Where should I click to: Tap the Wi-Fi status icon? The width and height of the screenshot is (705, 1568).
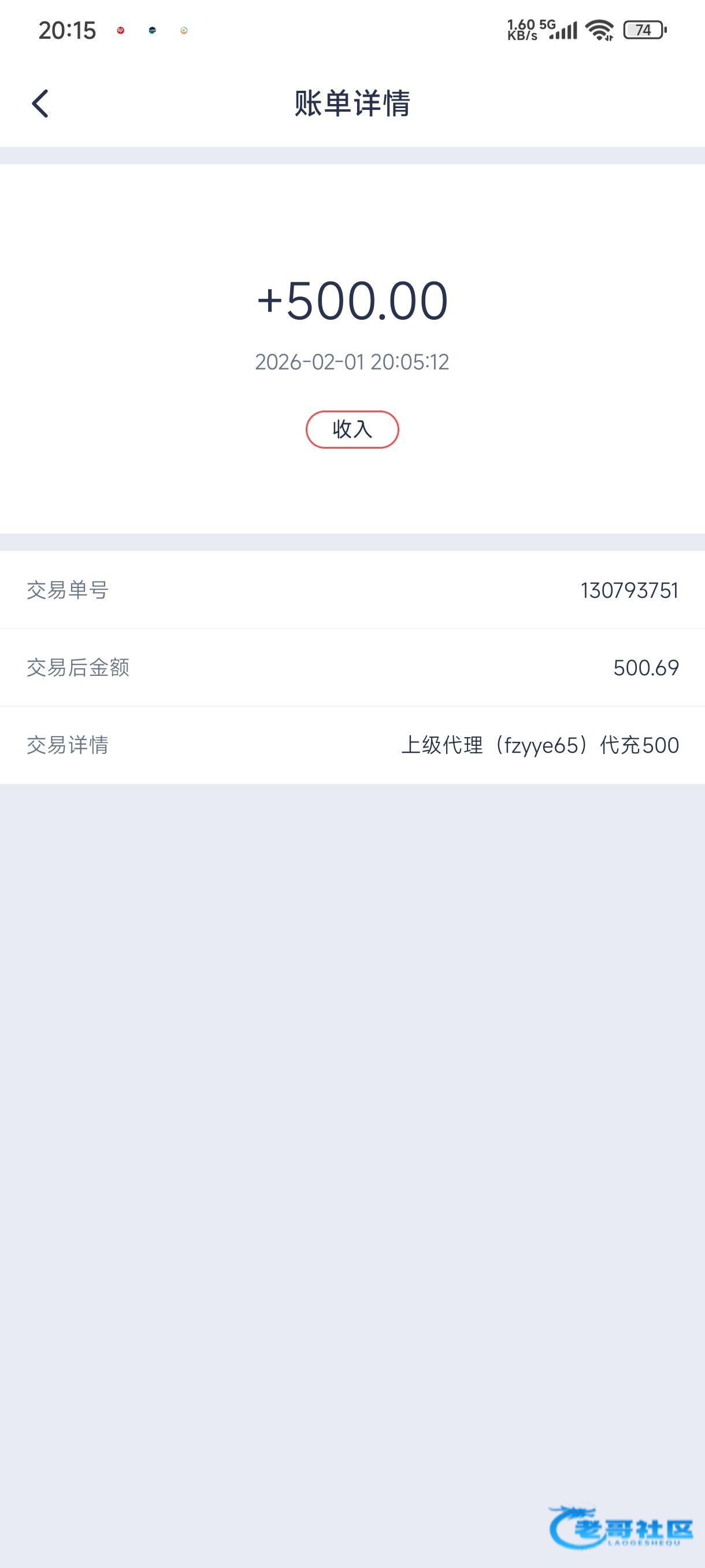pyautogui.click(x=599, y=30)
